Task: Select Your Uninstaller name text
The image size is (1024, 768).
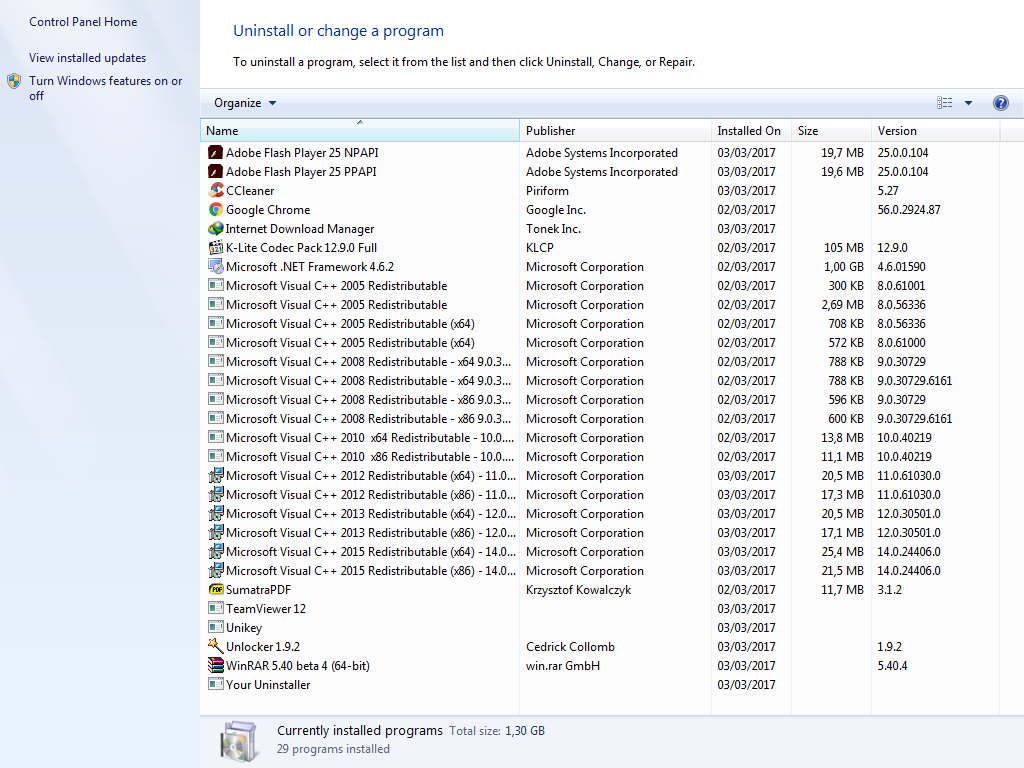Action: tap(268, 684)
